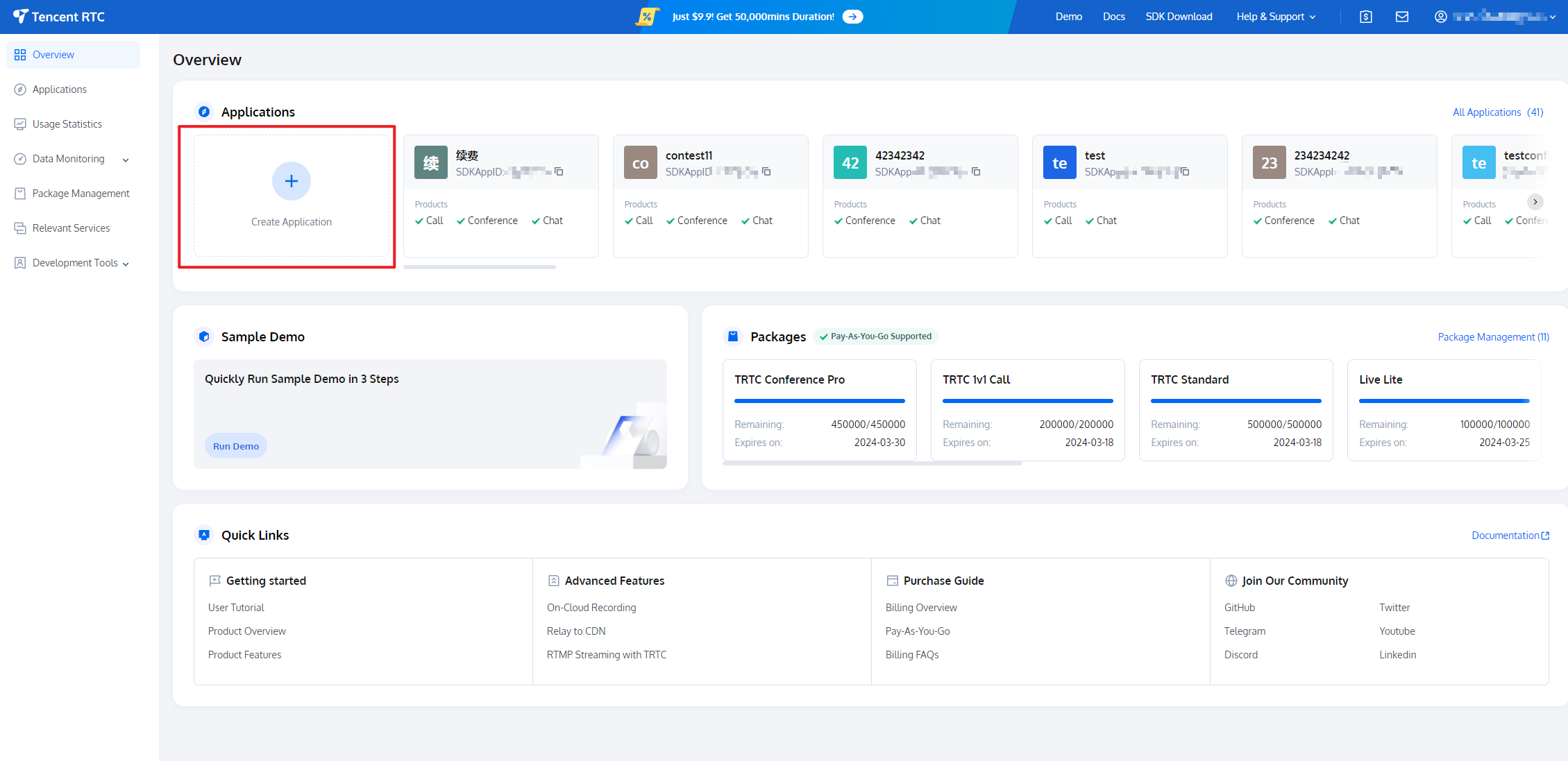Open SDK Download from the top menu
1568x761 pixels.
[x=1179, y=16]
